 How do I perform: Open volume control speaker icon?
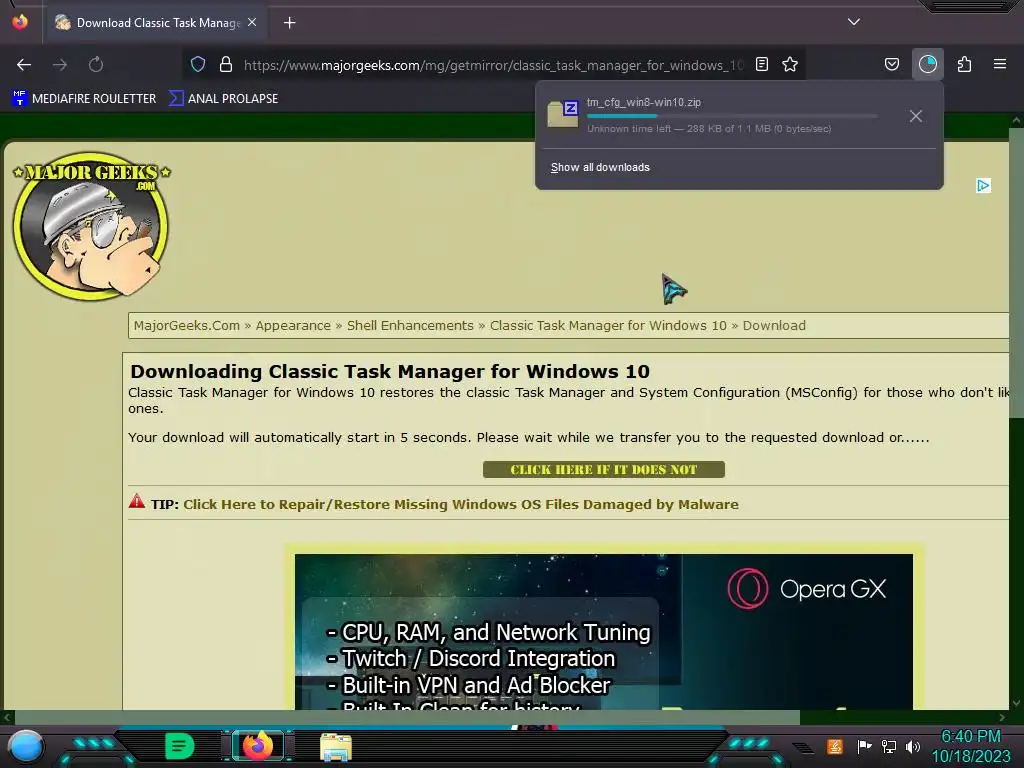tap(913, 746)
